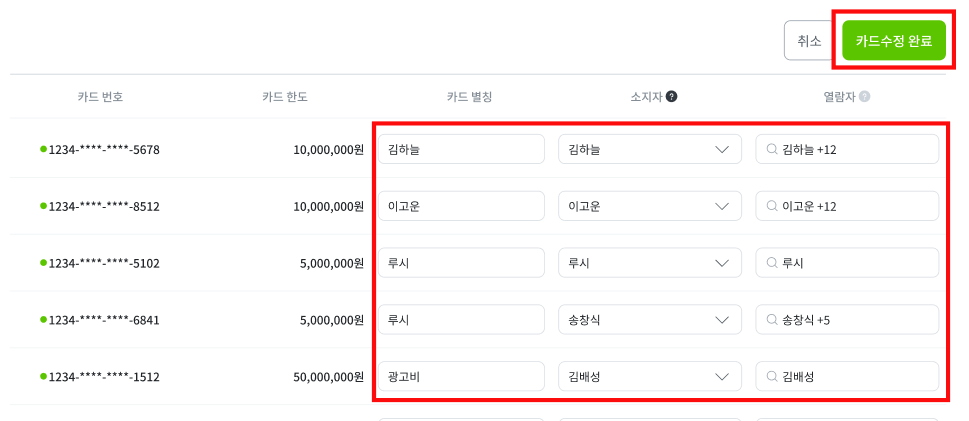Click the 카드 한도 column header

pyautogui.click(x=284, y=97)
